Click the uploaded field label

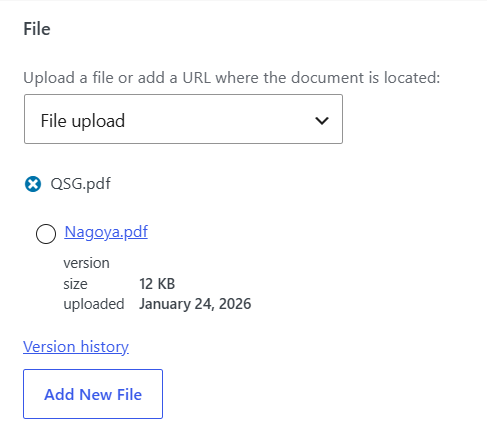94,304
